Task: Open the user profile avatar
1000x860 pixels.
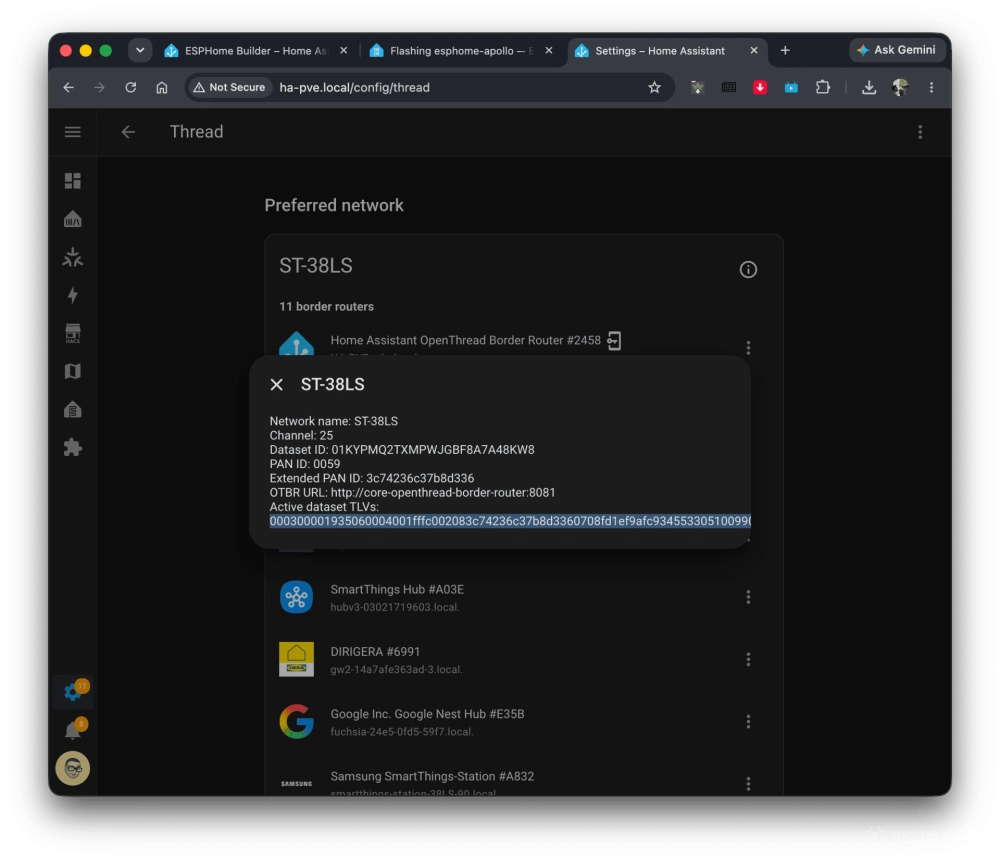Action: (73, 768)
